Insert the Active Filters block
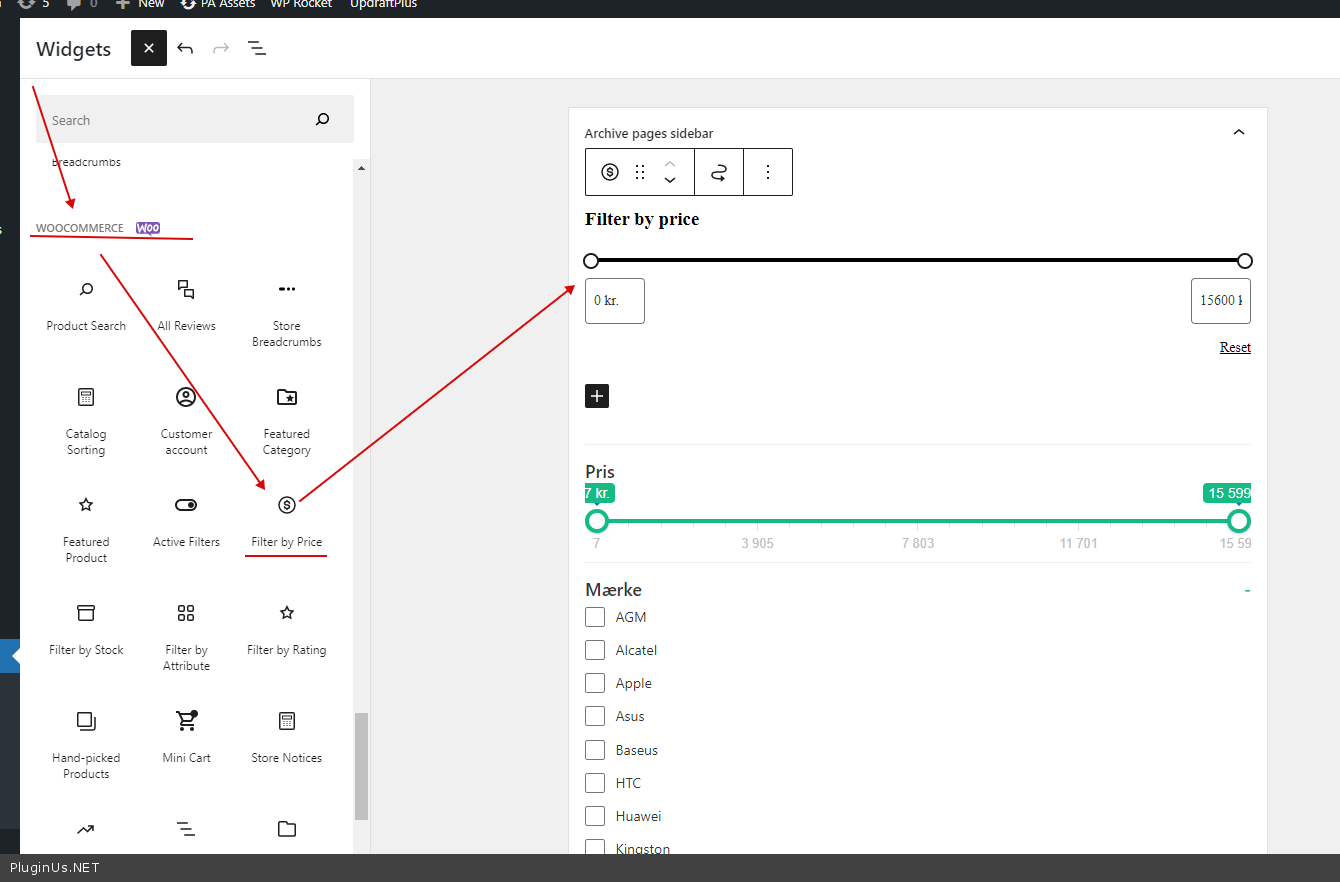 point(186,519)
